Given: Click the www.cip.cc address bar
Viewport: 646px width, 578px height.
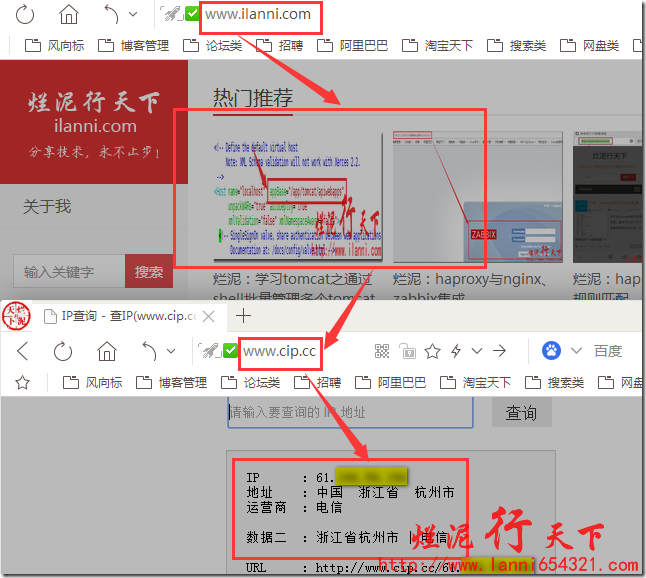Looking at the screenshot, I should pos(280,352).
